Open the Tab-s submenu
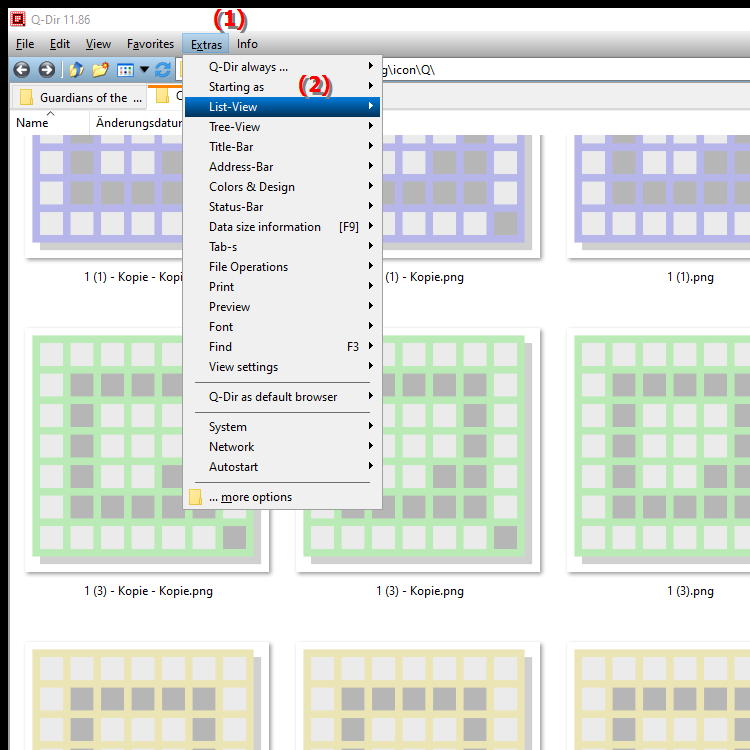 point(282,247)
